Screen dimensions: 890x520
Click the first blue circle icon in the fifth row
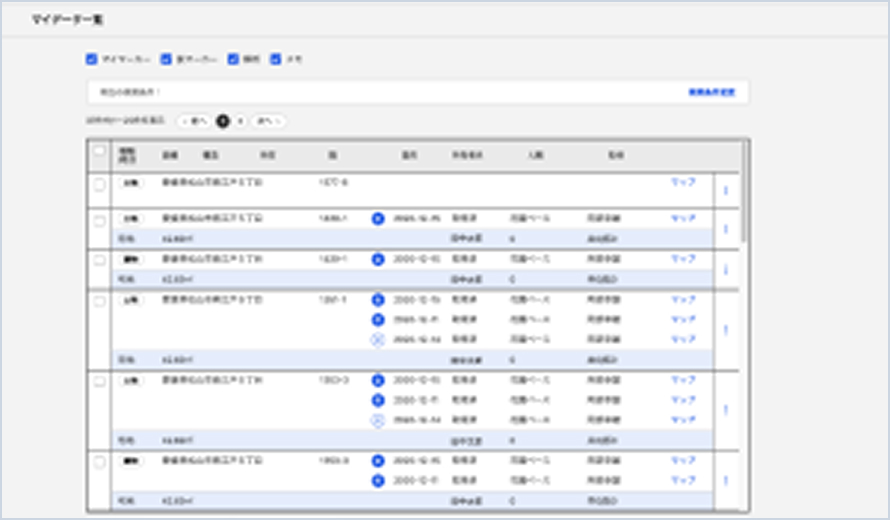tap(378, 380)
